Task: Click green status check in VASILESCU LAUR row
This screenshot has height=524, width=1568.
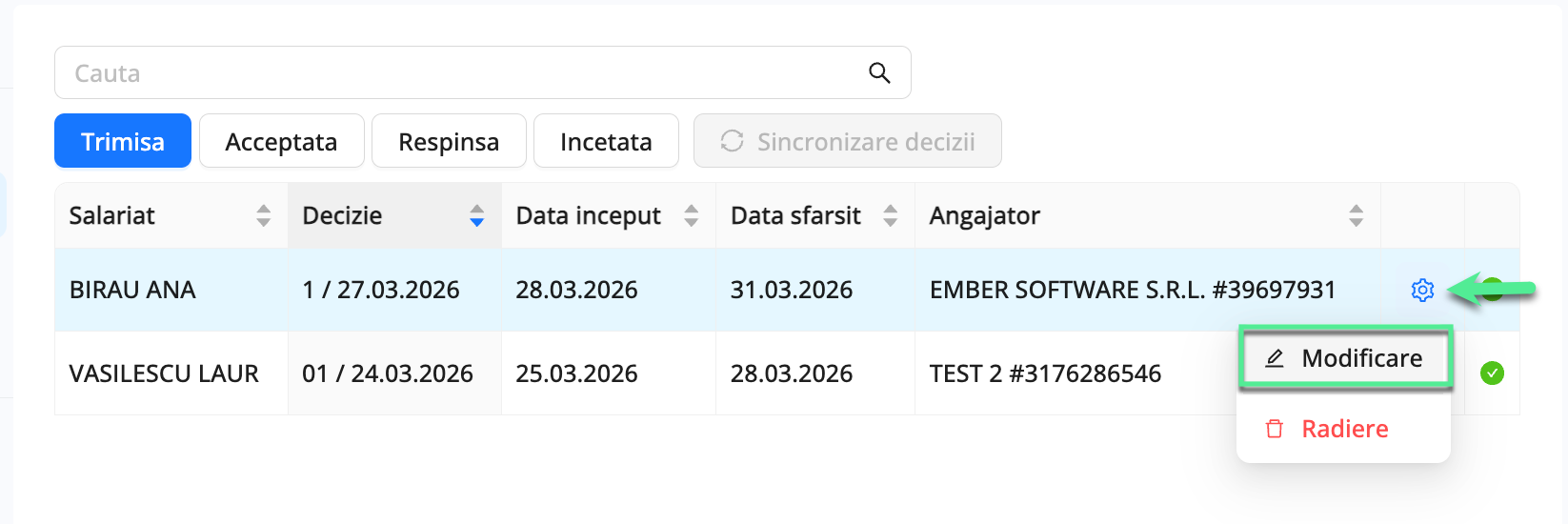Action: (x=1492, y=373)
